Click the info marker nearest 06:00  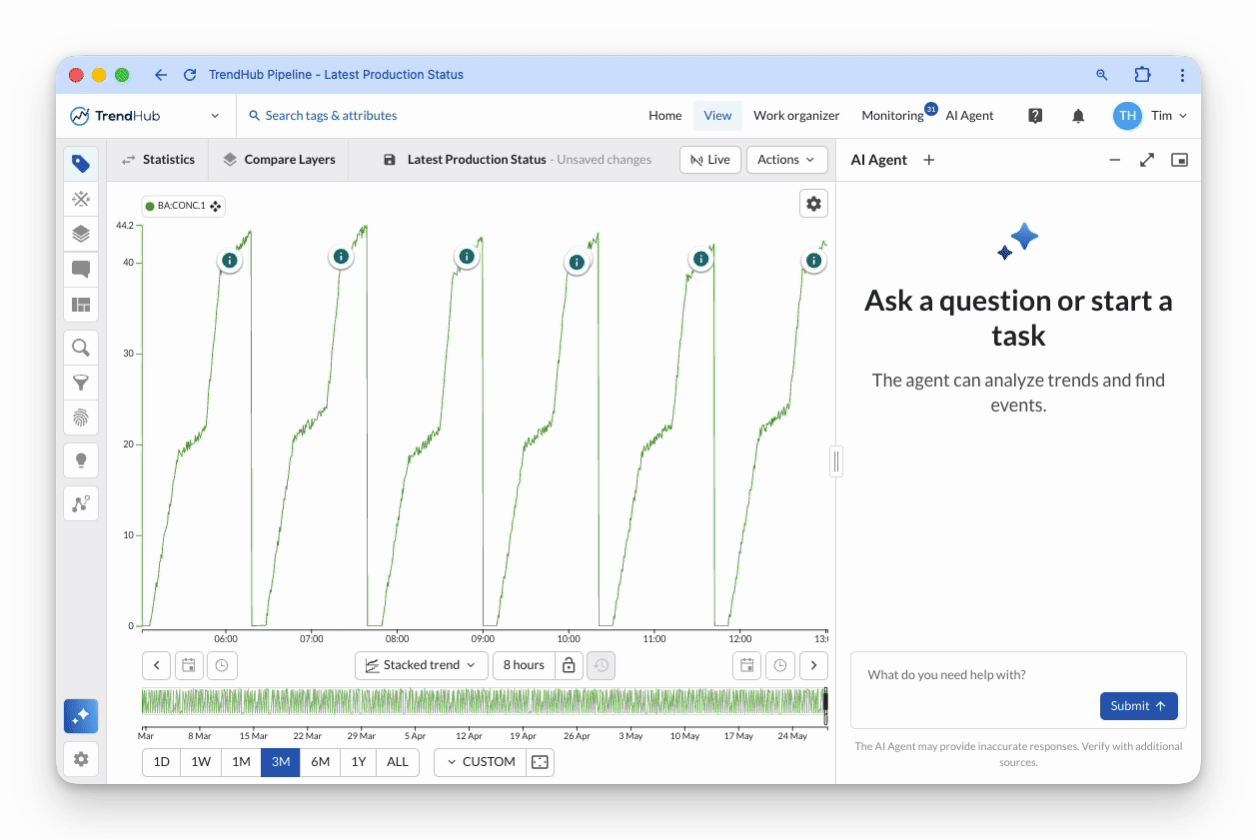point(229,261)
